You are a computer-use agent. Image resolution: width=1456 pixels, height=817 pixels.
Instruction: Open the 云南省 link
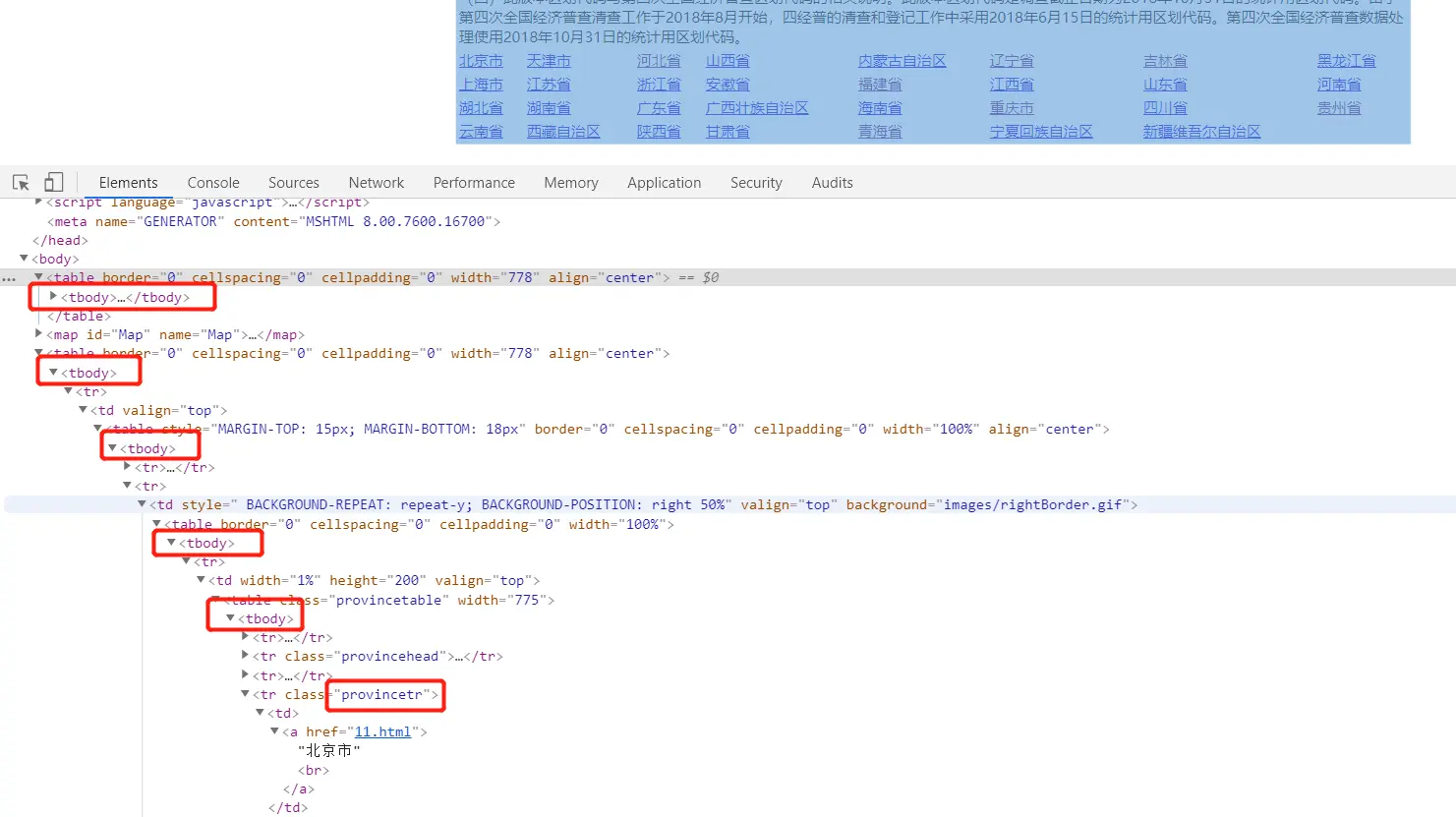pyautogui.click(x=481, y=132)
